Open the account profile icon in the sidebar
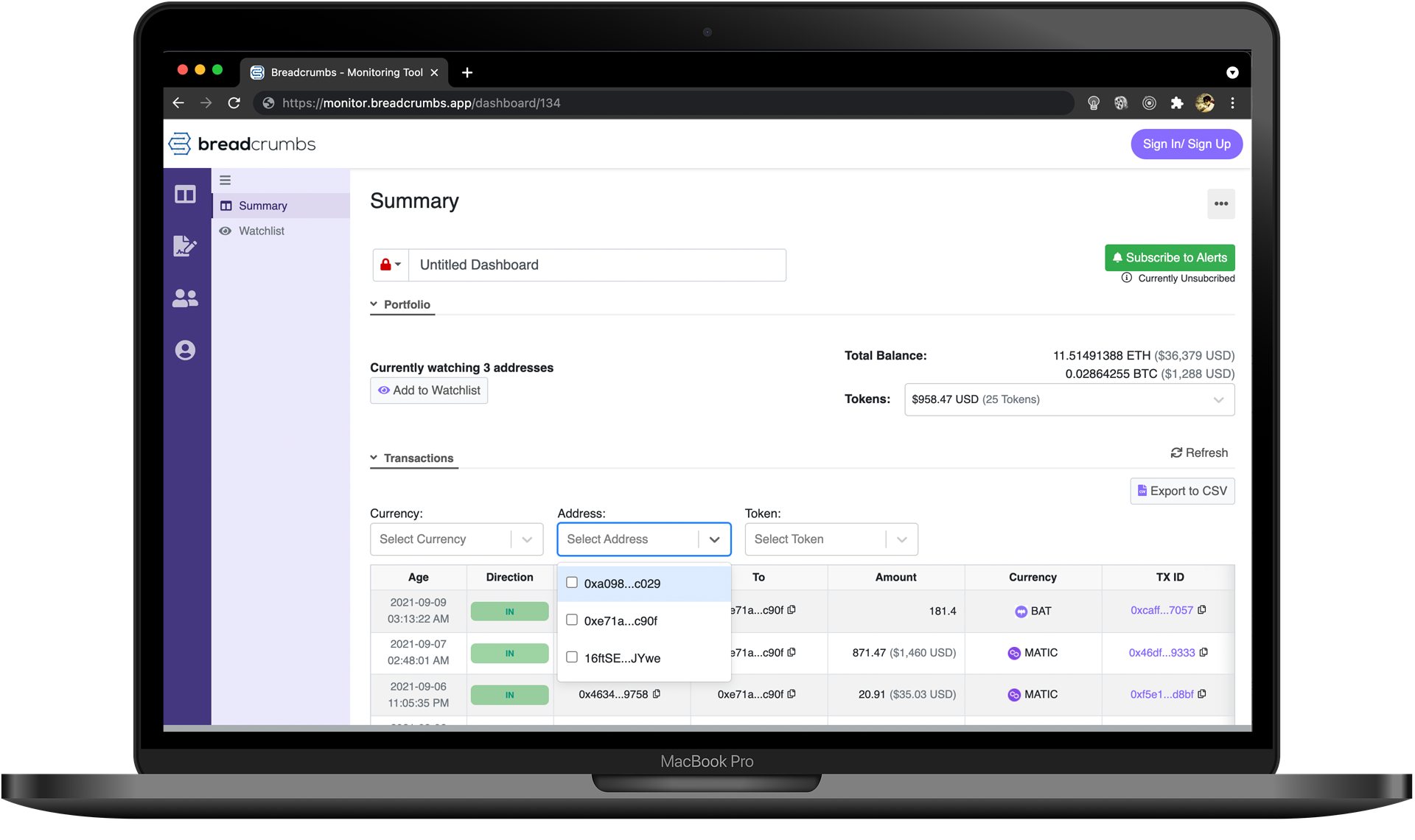 [x=185, y=351]
